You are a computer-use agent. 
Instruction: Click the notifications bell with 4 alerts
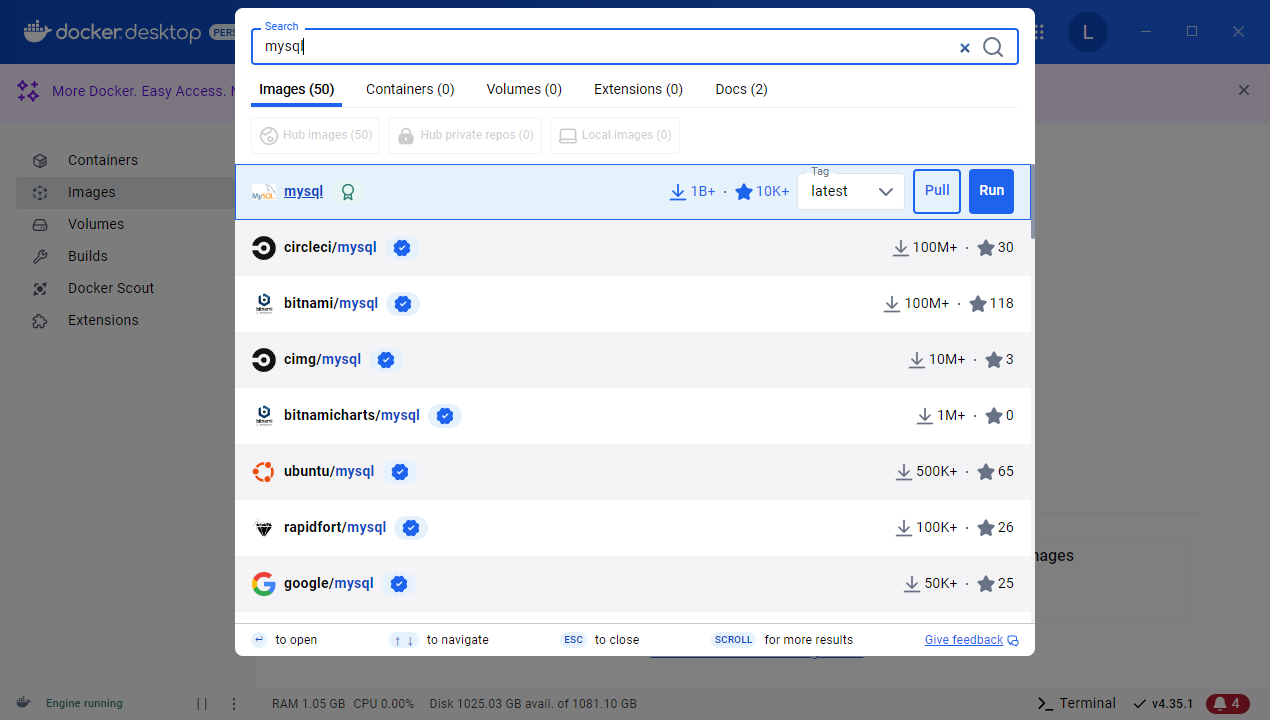(1227, 704)
